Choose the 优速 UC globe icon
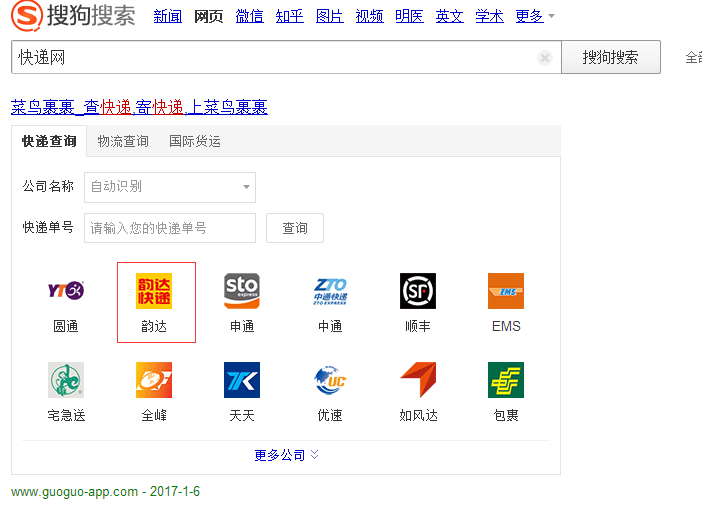This screenshot has width=702, height=517. (x=330, y=380)
